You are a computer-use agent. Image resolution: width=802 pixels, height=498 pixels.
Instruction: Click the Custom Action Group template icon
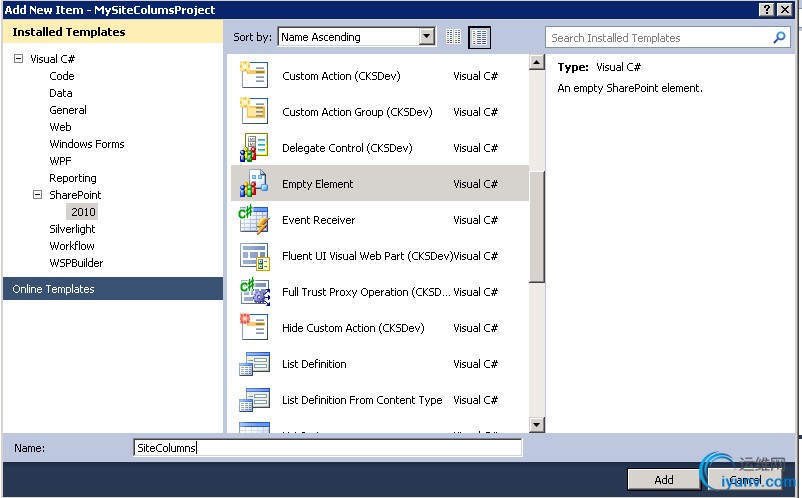254,111
